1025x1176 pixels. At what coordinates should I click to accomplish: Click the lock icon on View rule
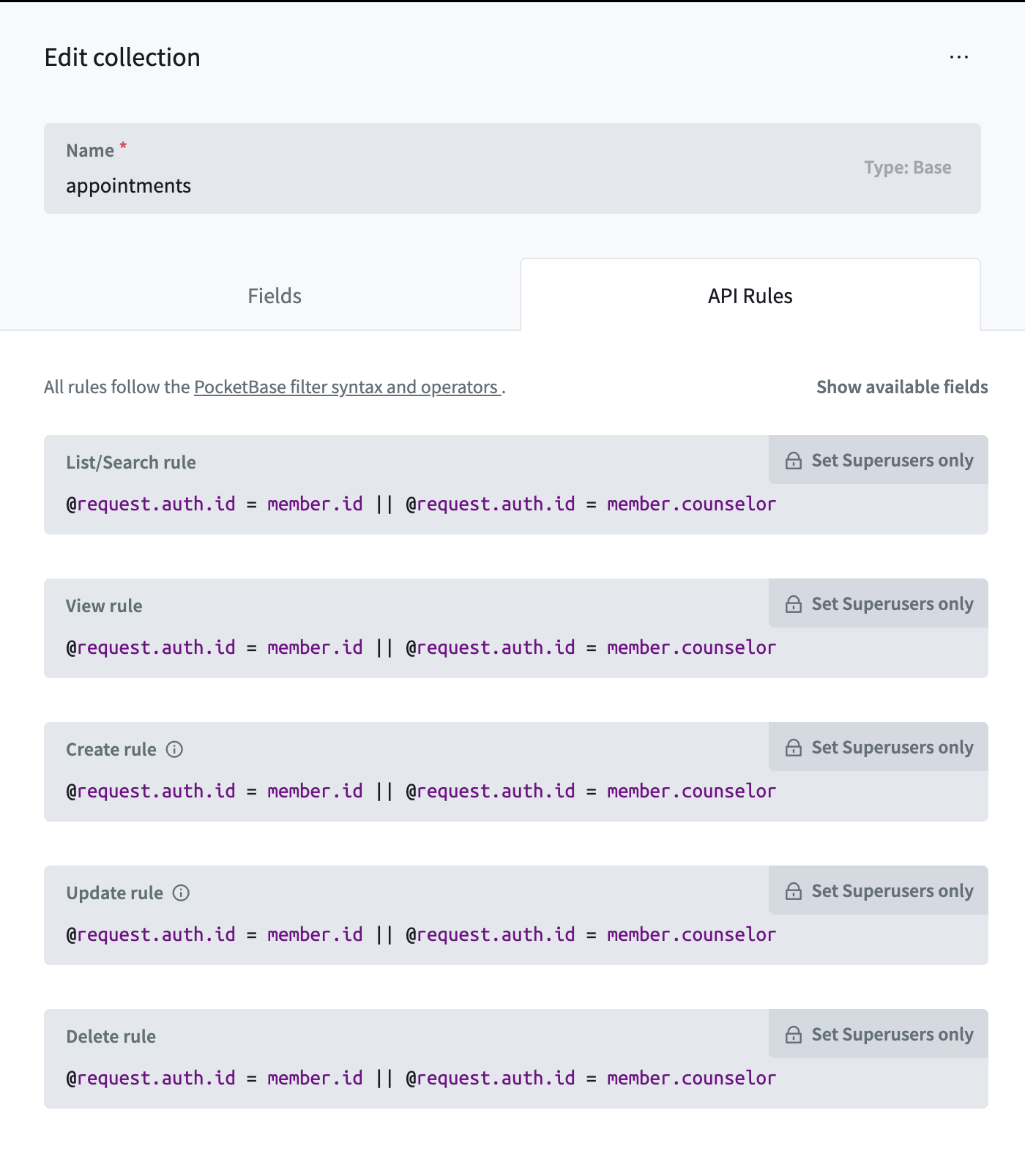click(793, 604)
